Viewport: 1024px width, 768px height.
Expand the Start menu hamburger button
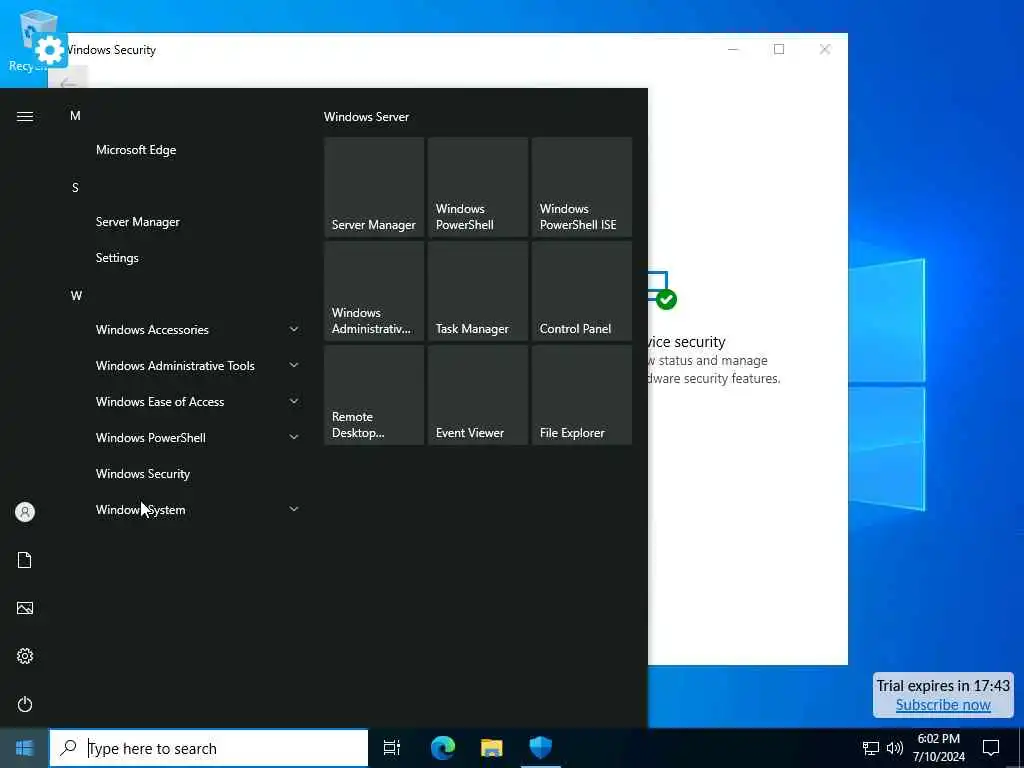point(25,116)
